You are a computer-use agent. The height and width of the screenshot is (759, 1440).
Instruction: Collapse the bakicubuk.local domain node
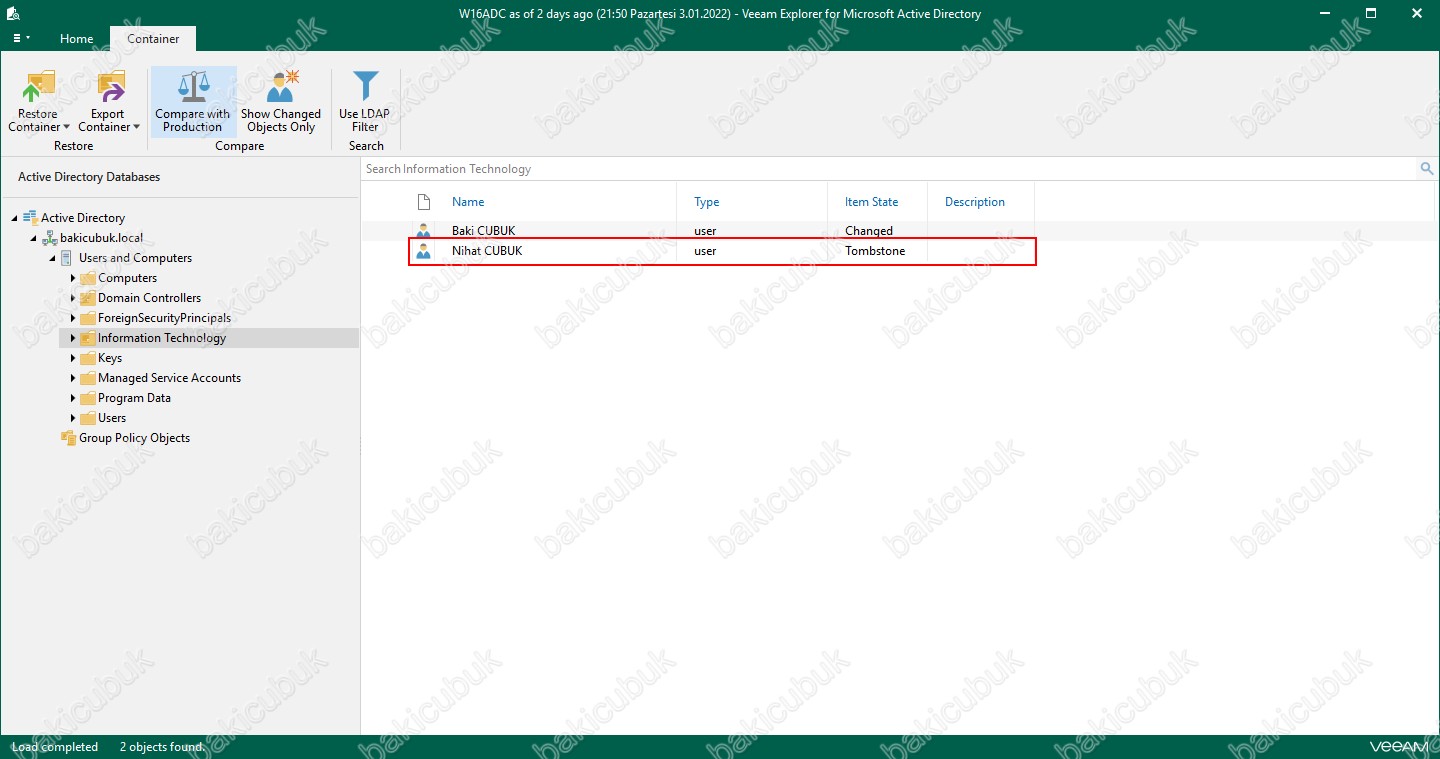[x=34, y=238]
